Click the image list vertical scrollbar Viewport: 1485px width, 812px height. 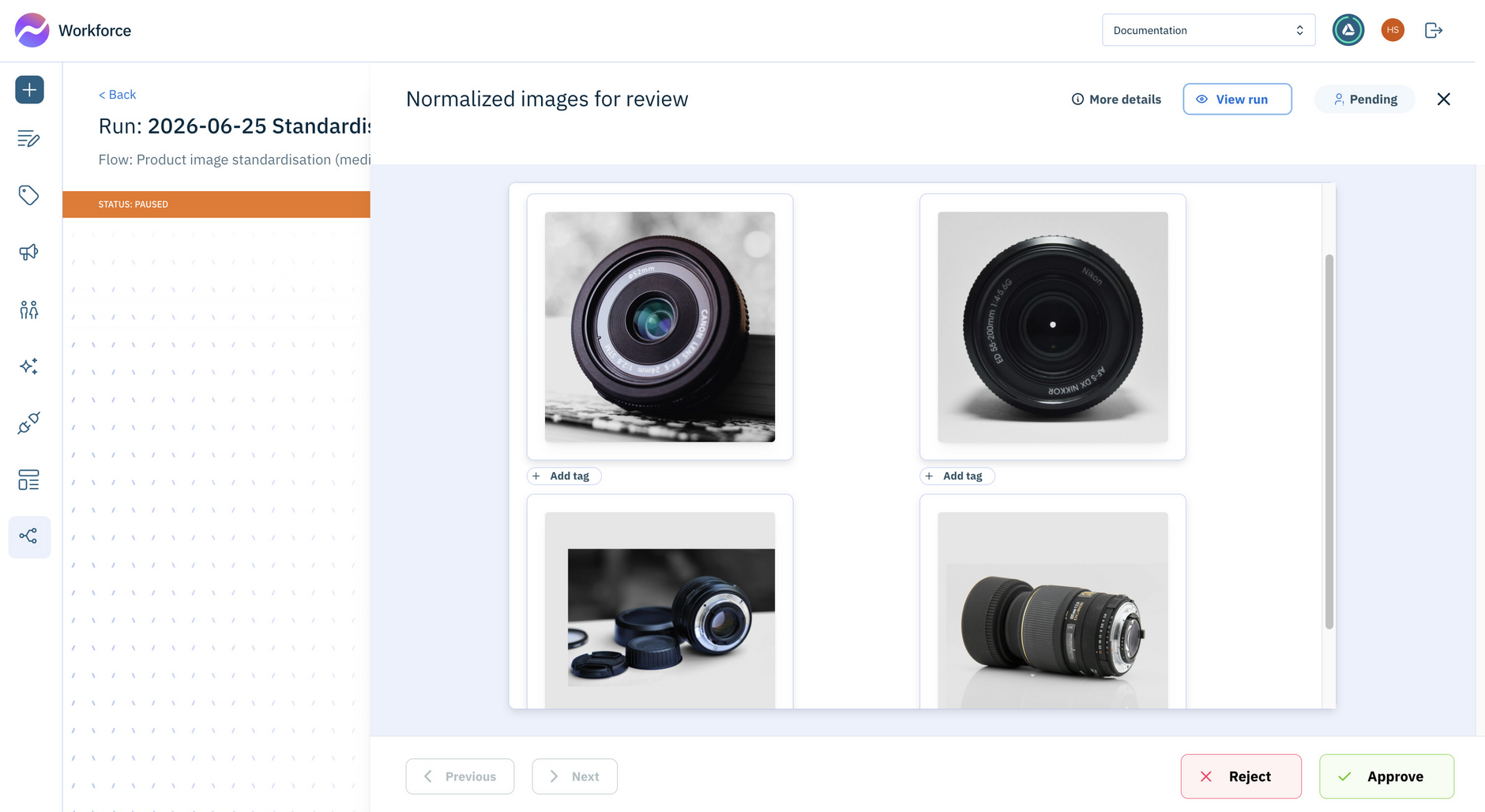[x=1329, y=442]
